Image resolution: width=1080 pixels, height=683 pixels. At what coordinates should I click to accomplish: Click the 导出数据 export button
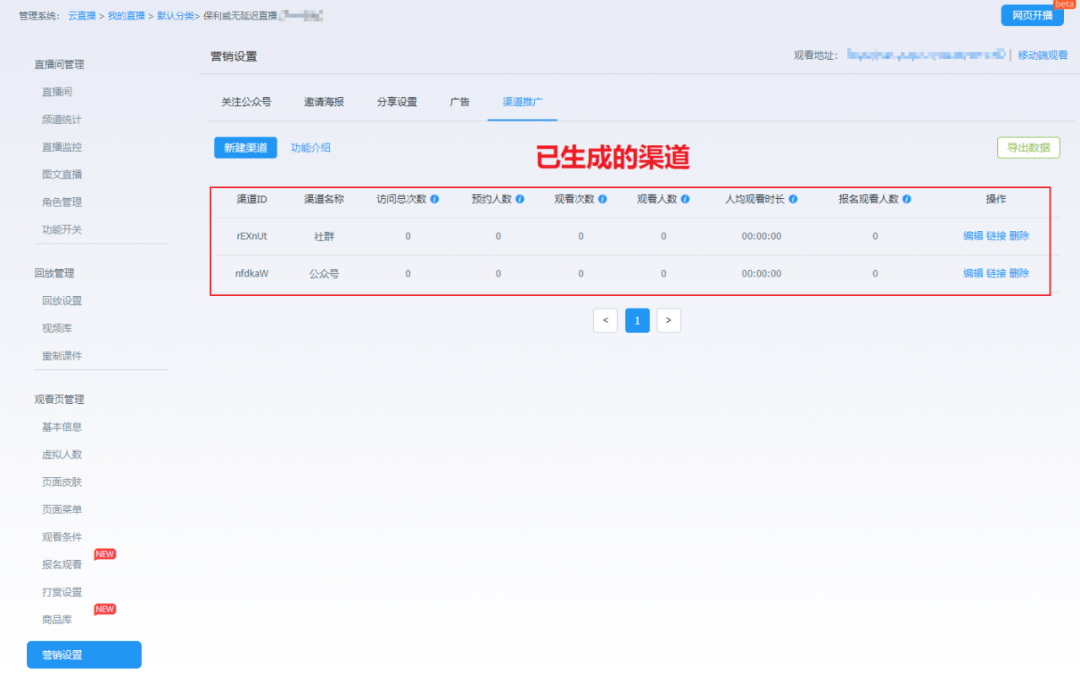click(1028, 148)
